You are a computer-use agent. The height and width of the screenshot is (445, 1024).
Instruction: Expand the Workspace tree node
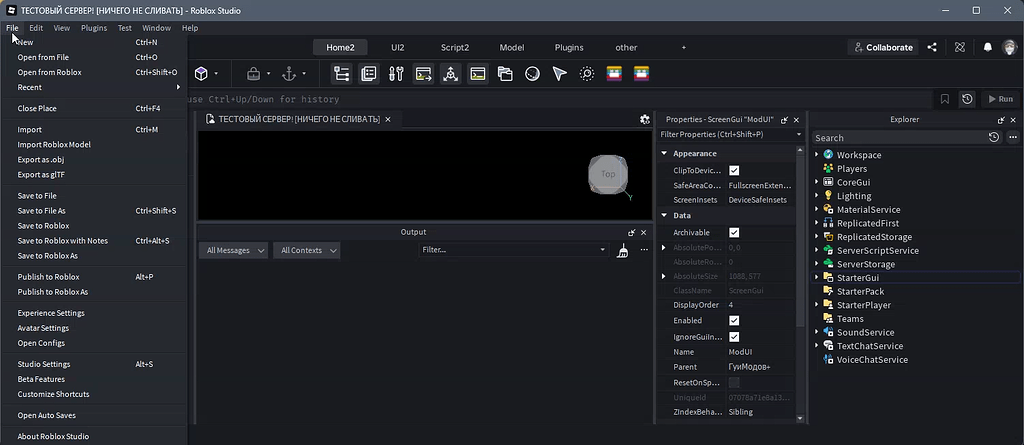[816, 155]
